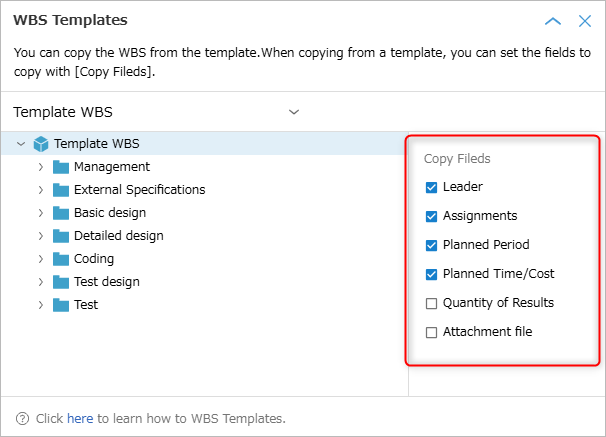The image size is (606, 437).
Task: Expand the Detailed design node
Action: click(x=41, y=236)
